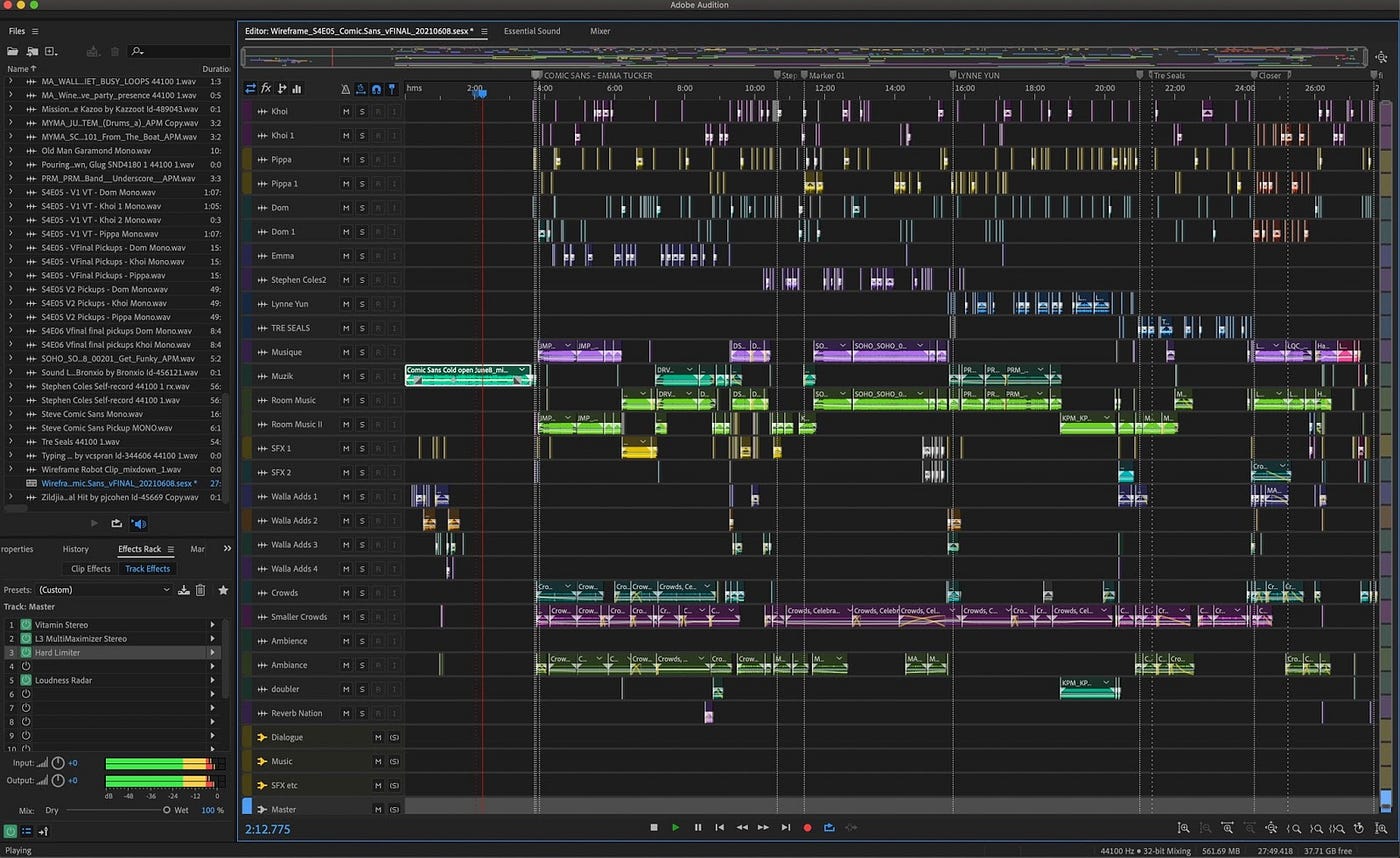Click the red Record button
Image resolution: width=1400 pixels, height=858 pixels.
coord(808,828)
